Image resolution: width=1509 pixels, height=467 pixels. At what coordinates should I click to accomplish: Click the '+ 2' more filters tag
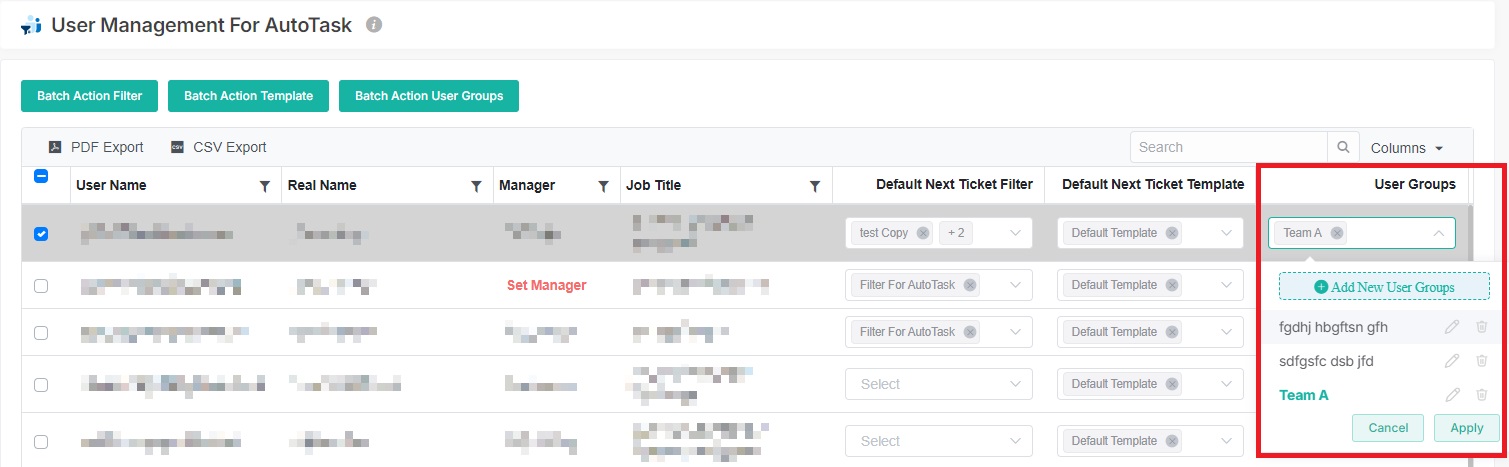click(956, 233)
